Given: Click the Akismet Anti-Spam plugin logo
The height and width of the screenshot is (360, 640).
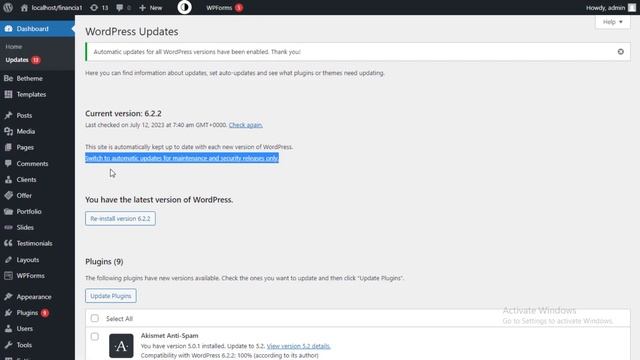Looking at the screenshot, I should pyautogui.click(x=121, y=346).
